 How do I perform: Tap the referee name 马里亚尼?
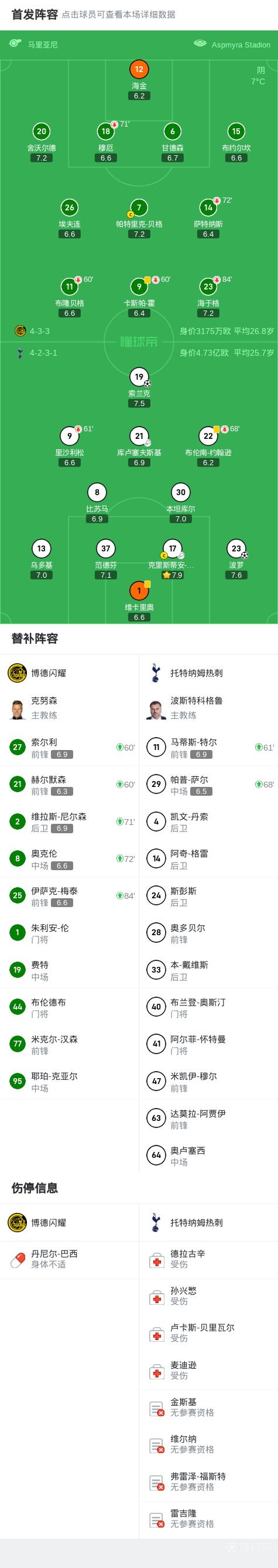click(x=43, y=45)
